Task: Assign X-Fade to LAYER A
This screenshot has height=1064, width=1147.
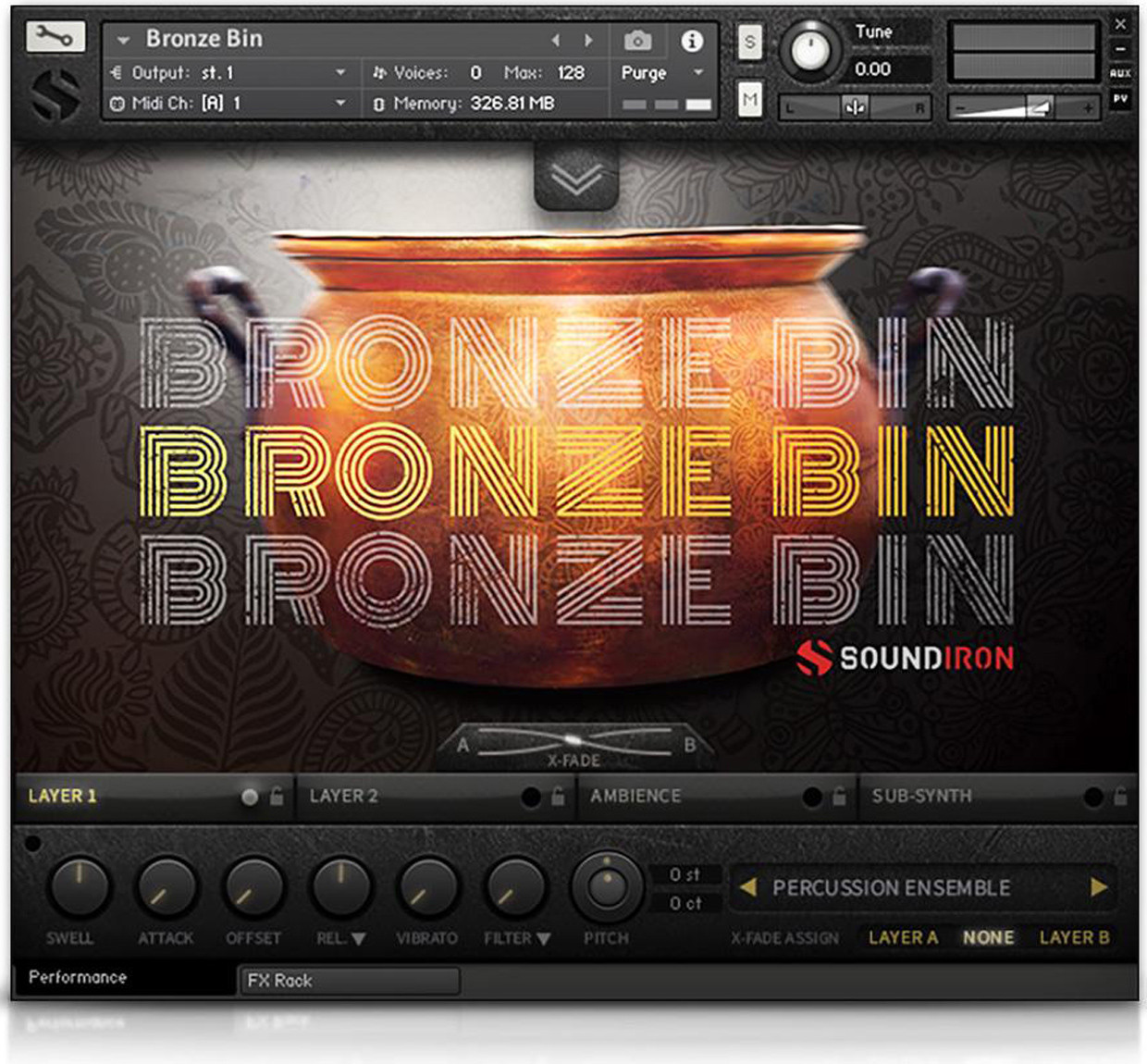Action: point(903,938)
